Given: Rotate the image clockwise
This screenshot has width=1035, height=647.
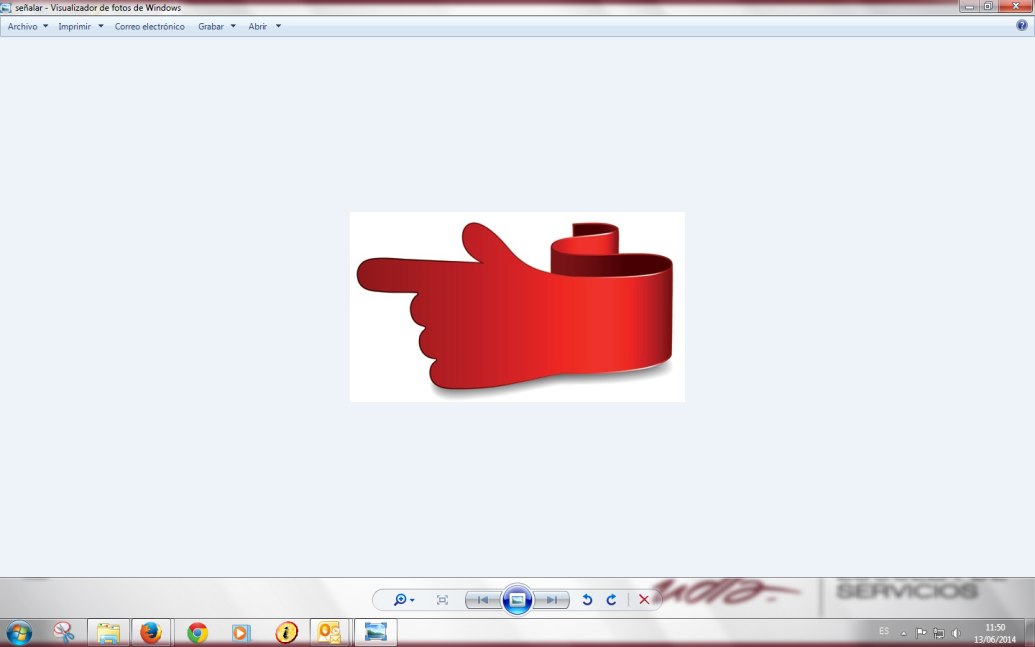Looking at the screenshot, I should point(611,600).
